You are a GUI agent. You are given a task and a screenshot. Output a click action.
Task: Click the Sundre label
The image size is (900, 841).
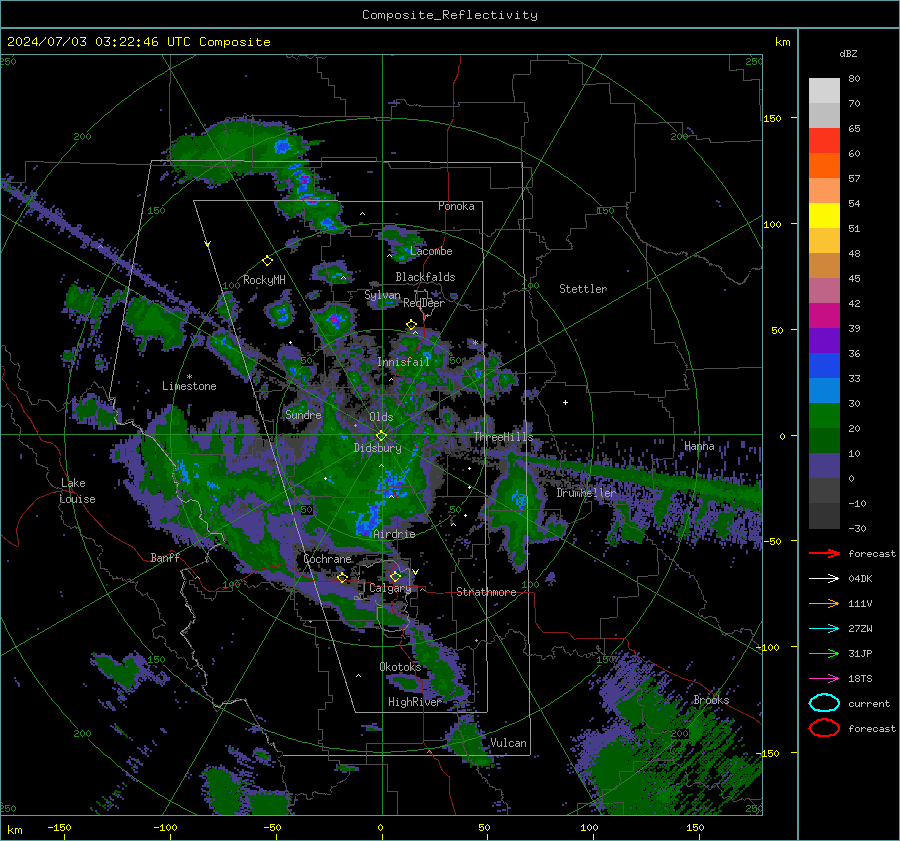point(303,415)
